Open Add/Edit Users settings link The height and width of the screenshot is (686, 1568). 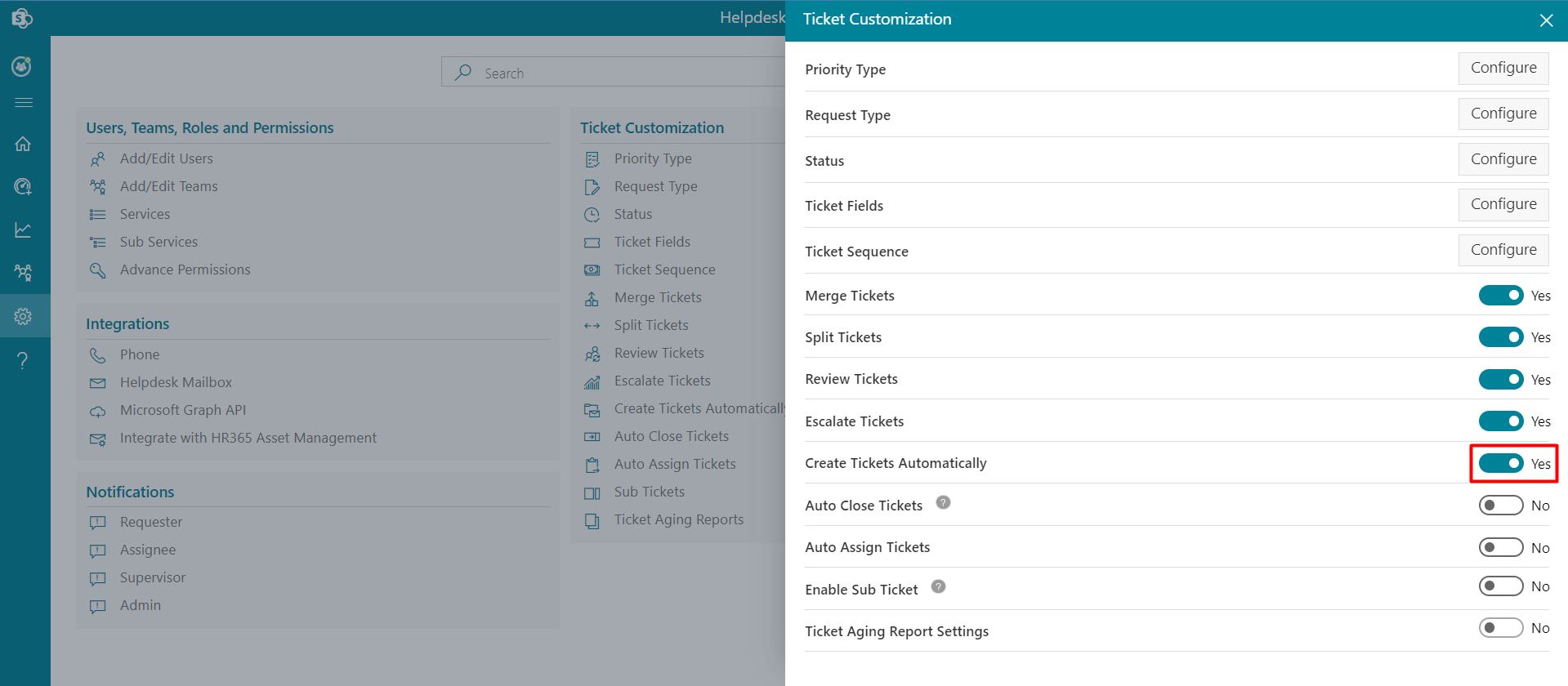point(166,158)
